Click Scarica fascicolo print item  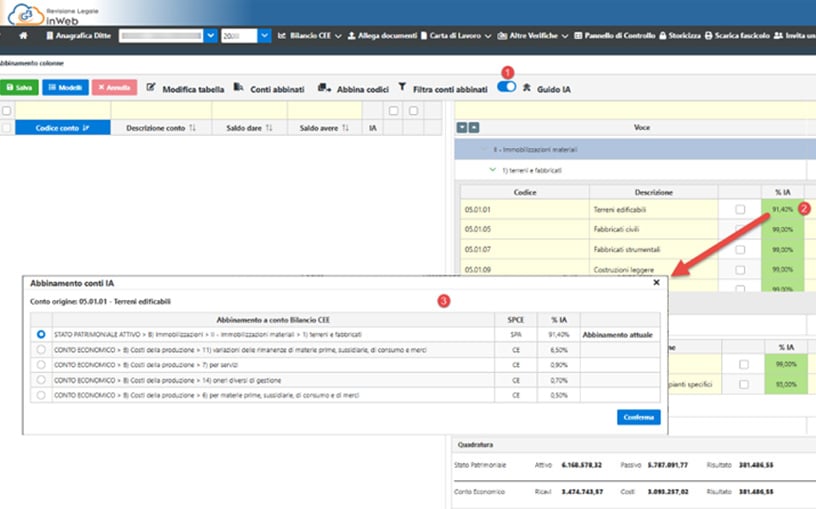click(x=737, y=35)
